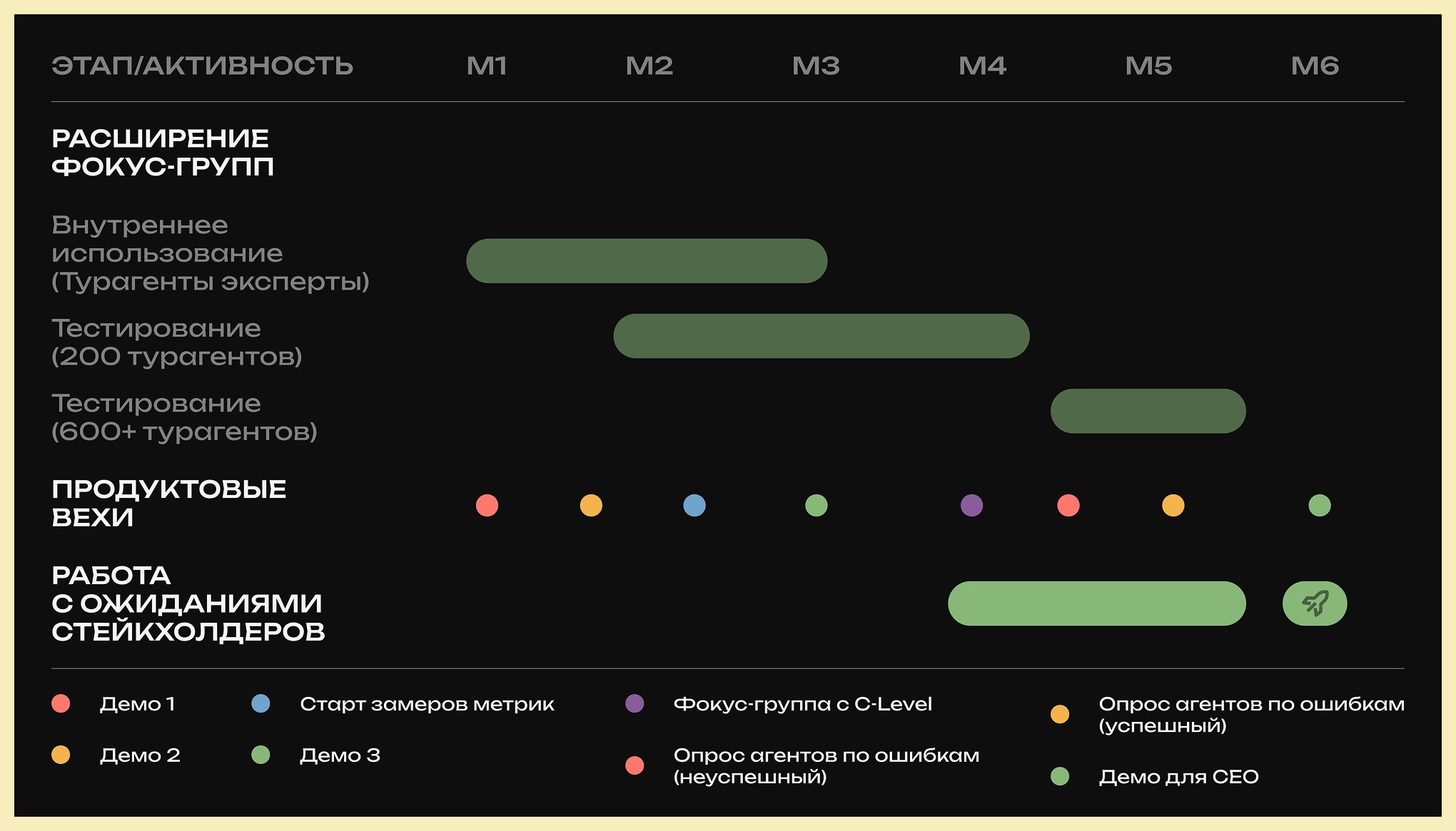Select the ПРОДУКТОВЫЕ ВЕХИ row title

point(168,504)
